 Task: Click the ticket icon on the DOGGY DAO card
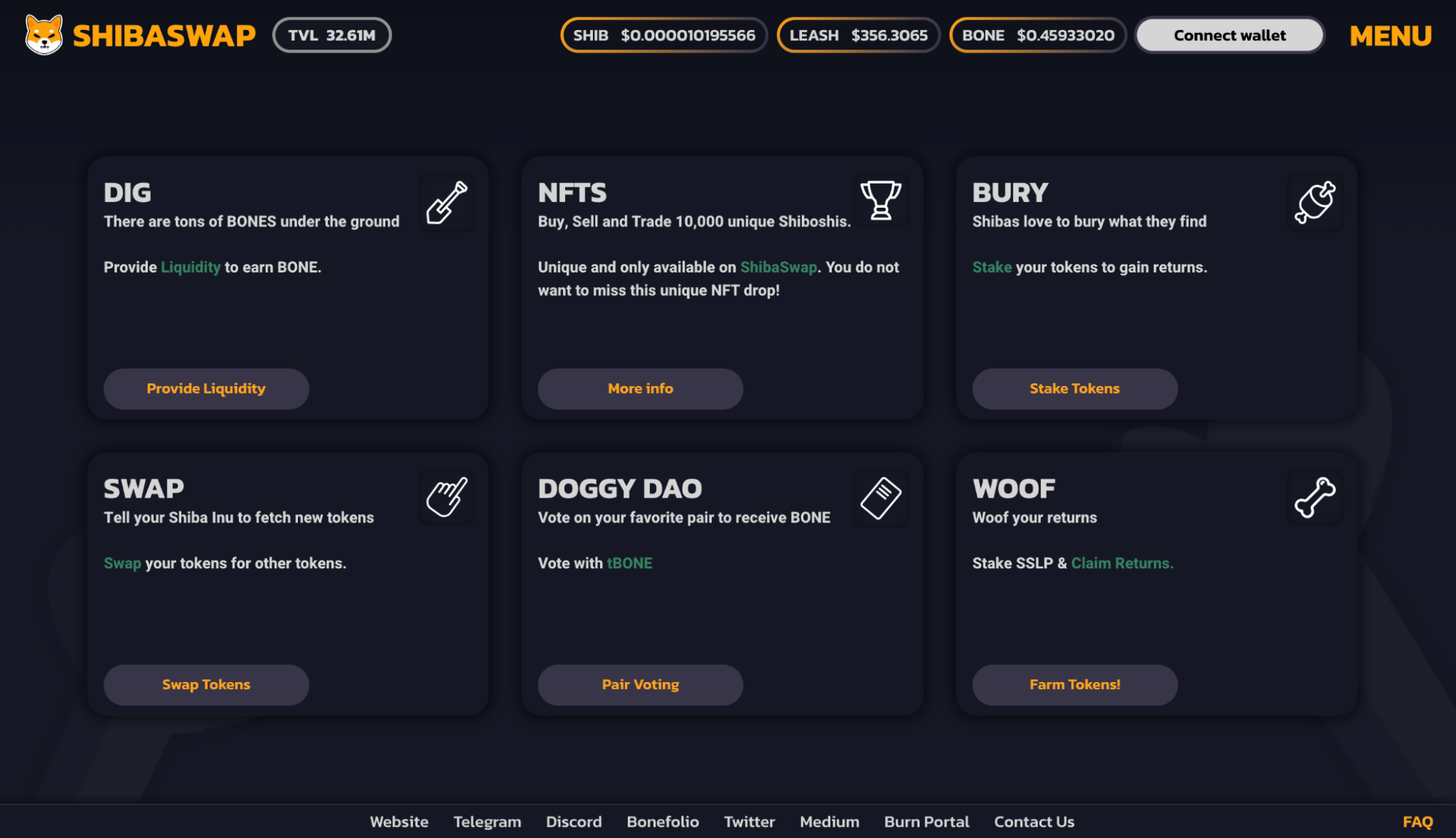[x=881, y=497]
